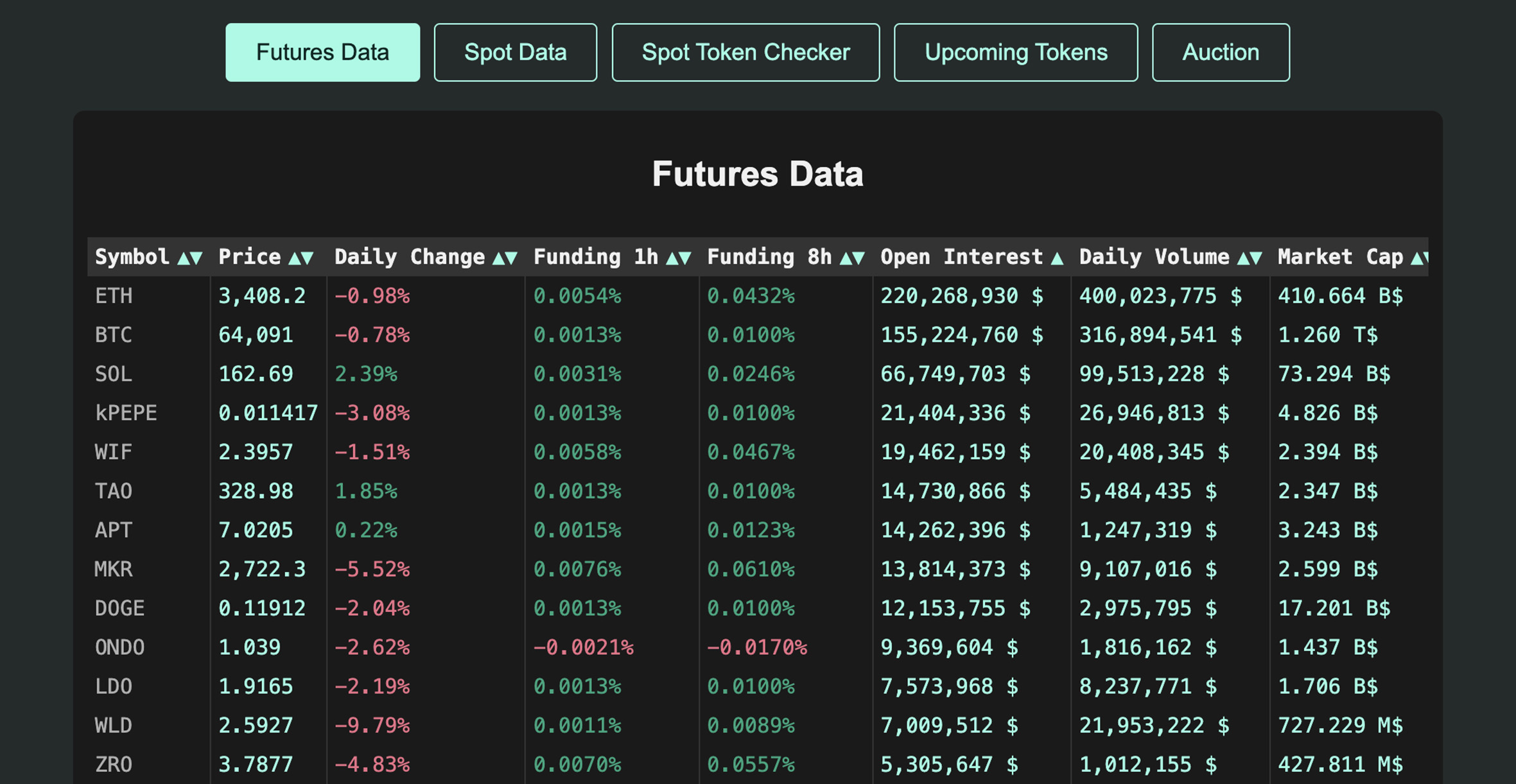This screenshot has width=1516, height=784.
Task: Click the Funding 8h column header text
Action: click(x=770, y=257)
